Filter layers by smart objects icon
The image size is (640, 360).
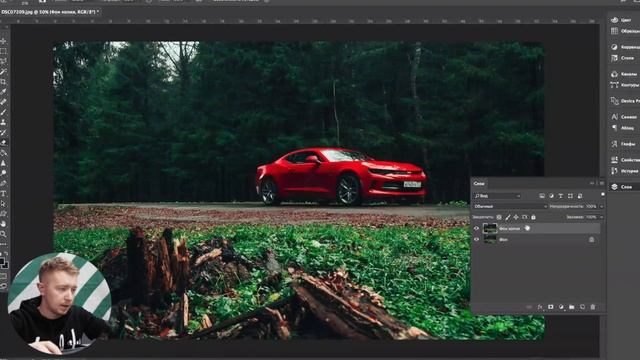click(580, 196)
